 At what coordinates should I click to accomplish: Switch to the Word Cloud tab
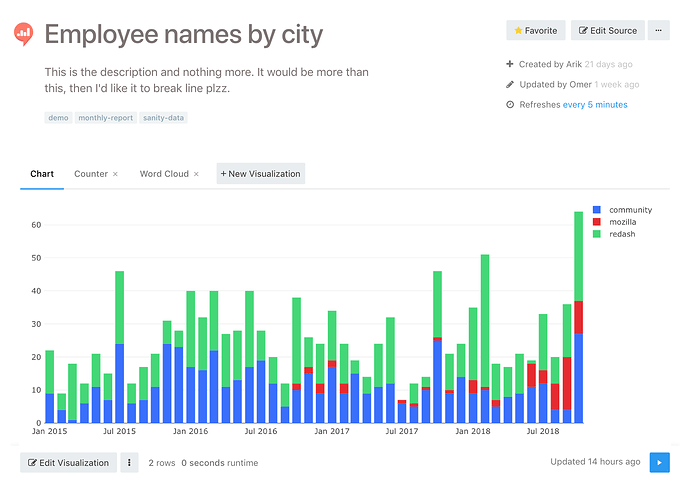164,174
